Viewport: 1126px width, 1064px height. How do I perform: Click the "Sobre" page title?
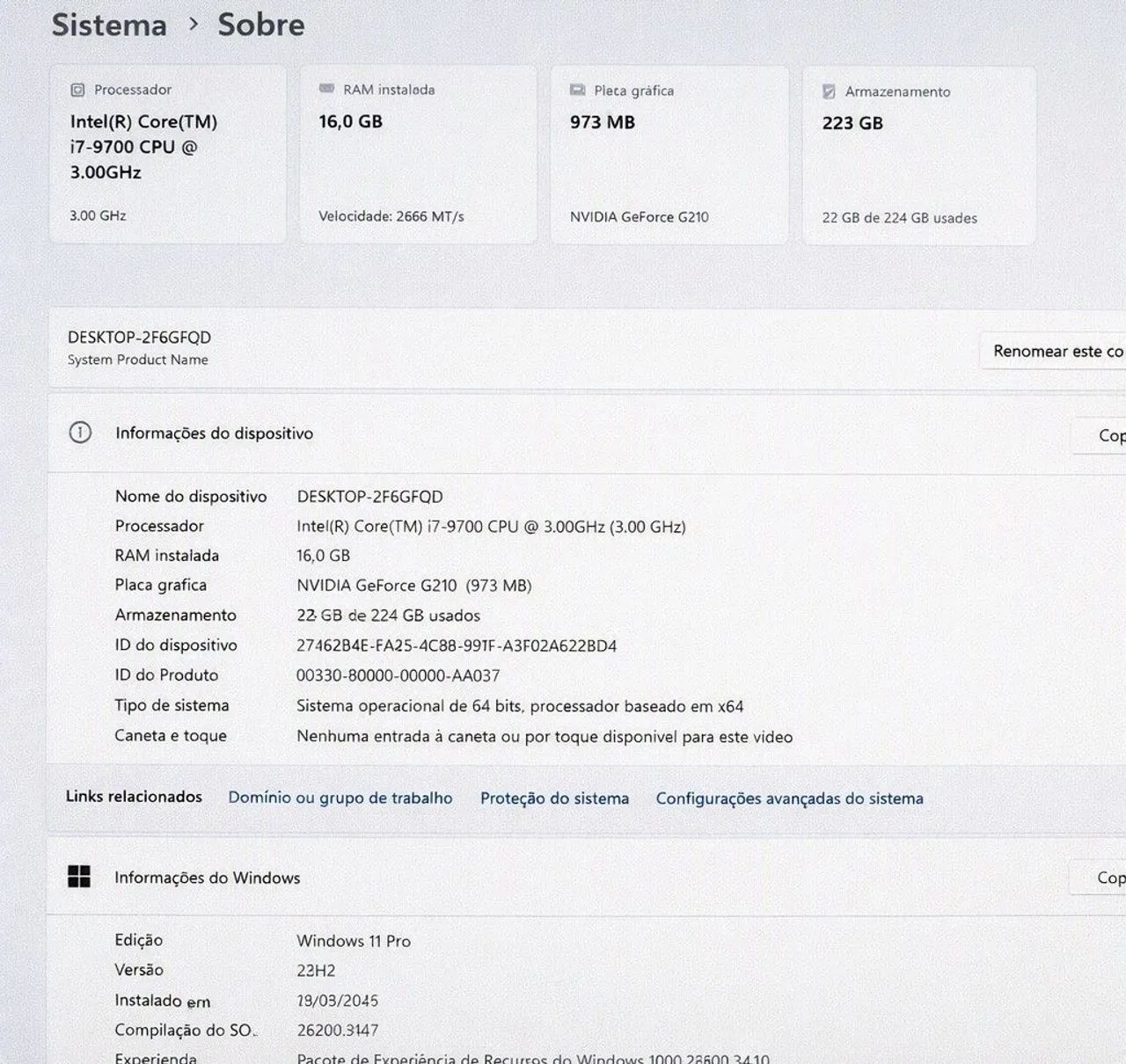[x=261, y=25]
